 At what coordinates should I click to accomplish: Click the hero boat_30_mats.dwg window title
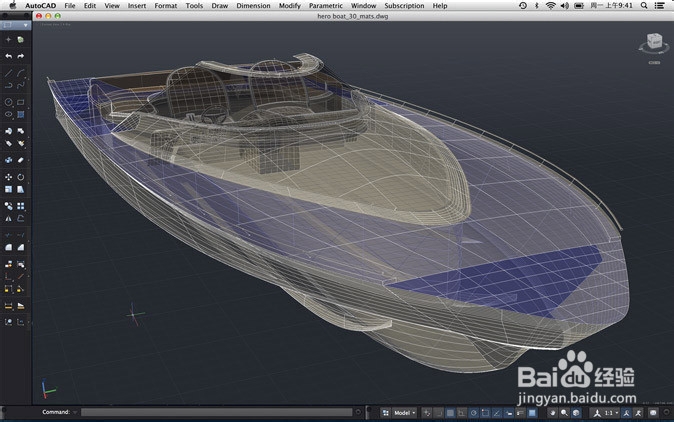coord(352,17)
